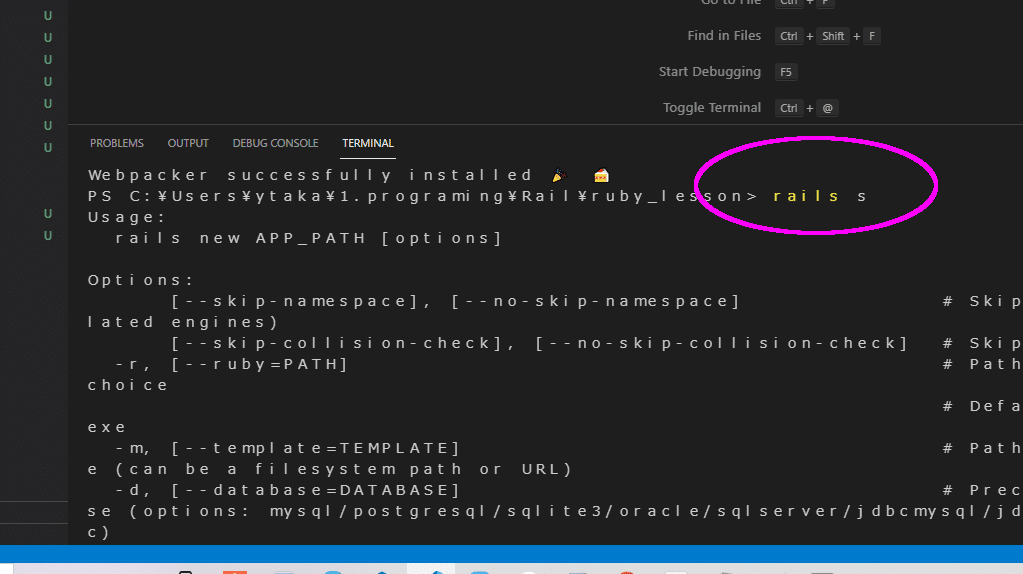This screenshot has height=574, width=1023.
Task: Click the @ key cap hint
Action: click(827, 108)
